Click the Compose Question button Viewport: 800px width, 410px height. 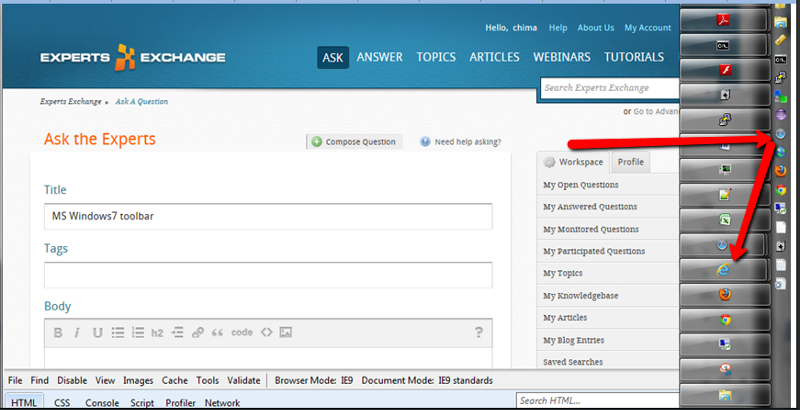[354, 142]
